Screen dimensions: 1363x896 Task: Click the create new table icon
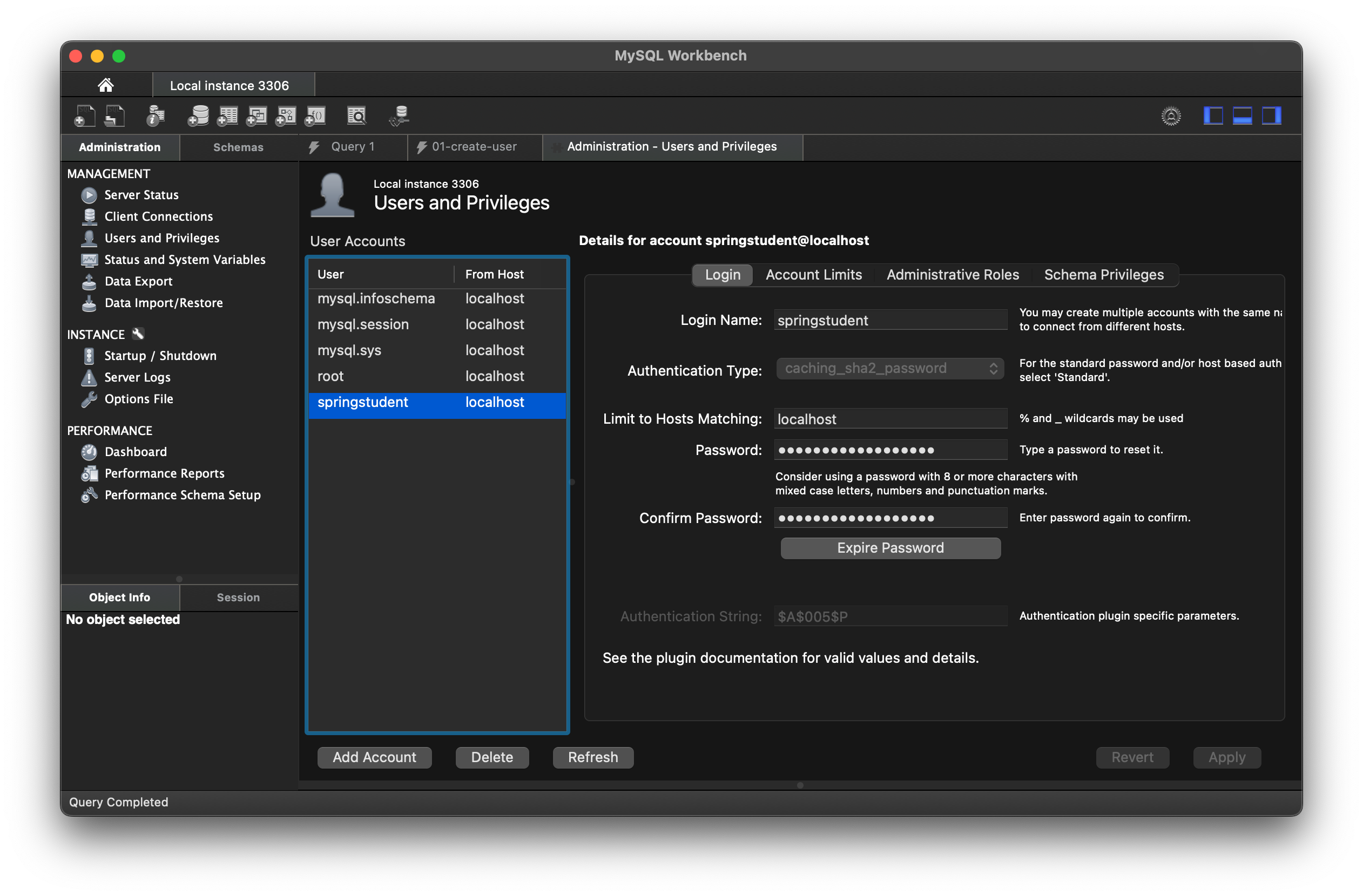[x=227, y=116]
